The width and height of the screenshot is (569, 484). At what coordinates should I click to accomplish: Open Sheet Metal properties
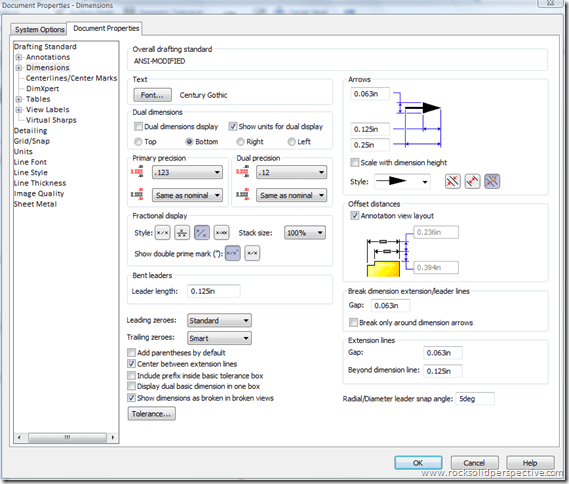click(35, 204)
